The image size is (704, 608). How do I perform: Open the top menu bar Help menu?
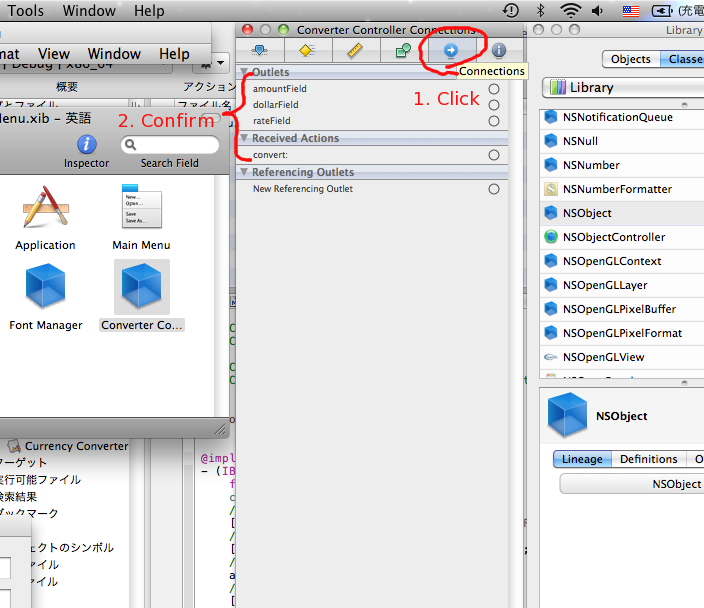pyautogui.click(x=149, y=11)
